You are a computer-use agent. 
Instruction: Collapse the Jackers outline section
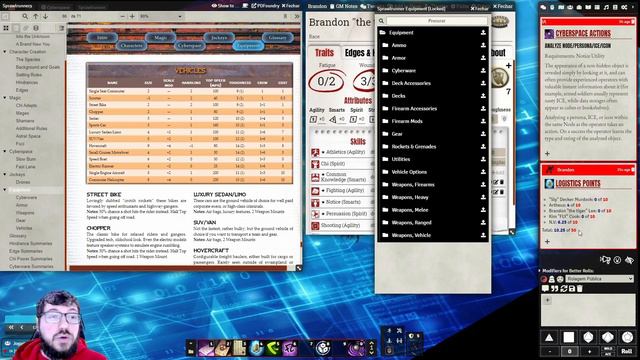click(4, 174)
